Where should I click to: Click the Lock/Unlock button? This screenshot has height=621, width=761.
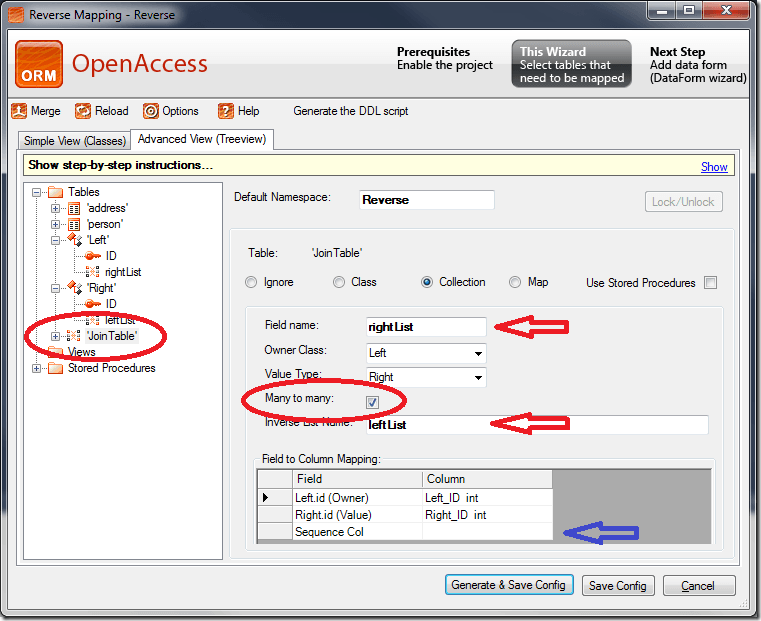[683, 202]
